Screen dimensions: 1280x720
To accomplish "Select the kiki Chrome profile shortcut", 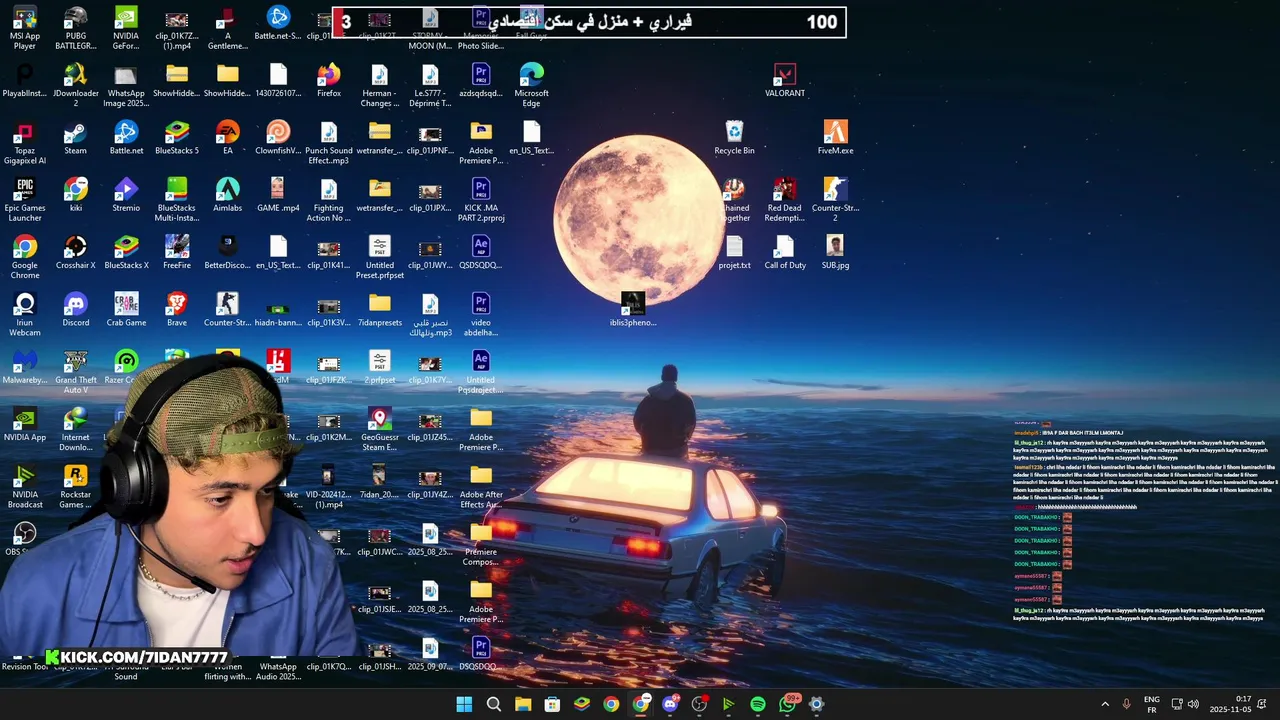I will (x=75, y=195).
